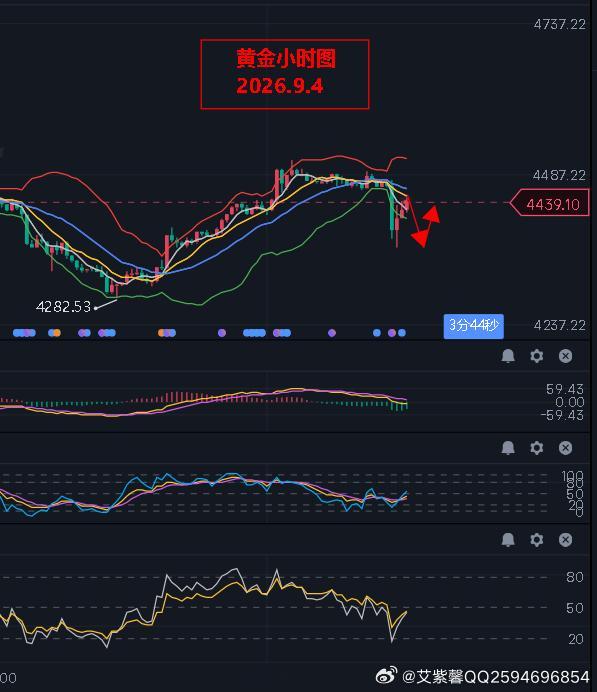This screenshot has height=692, width=597.
Task: Select the -59.43 MACD scale value
Action: (x=562, y=415)
